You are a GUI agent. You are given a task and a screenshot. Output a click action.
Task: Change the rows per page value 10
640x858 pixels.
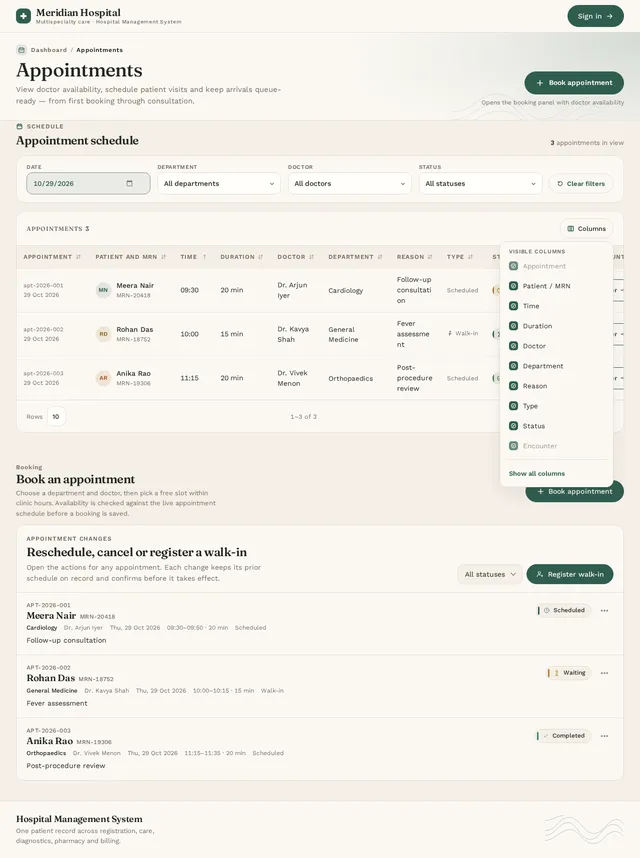tap(56, 416)
